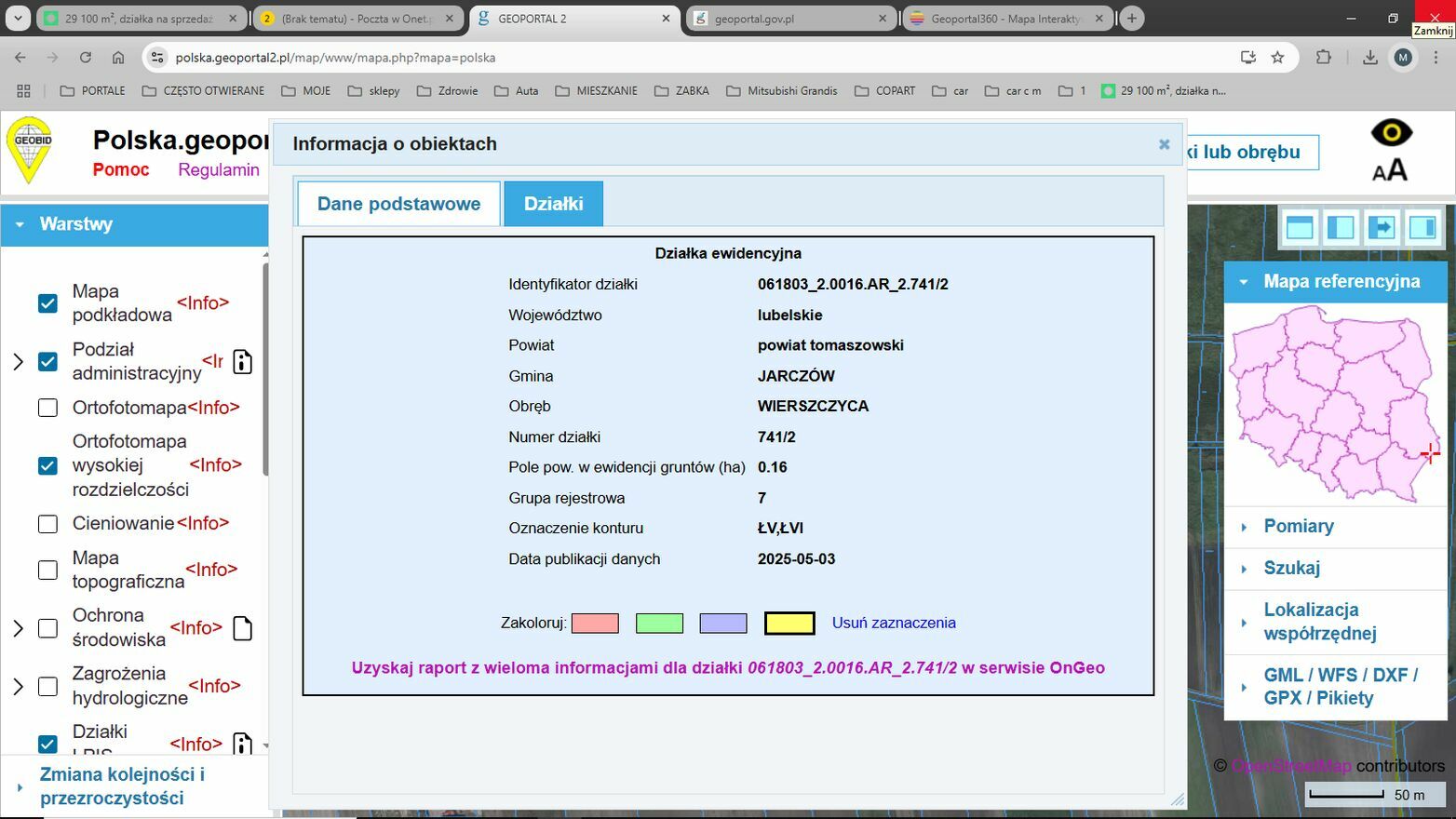The height and width of the screenshot is (819, 1456).
Task: Open Mapa podkładowa Info link
Action: (x=203, y=303)
